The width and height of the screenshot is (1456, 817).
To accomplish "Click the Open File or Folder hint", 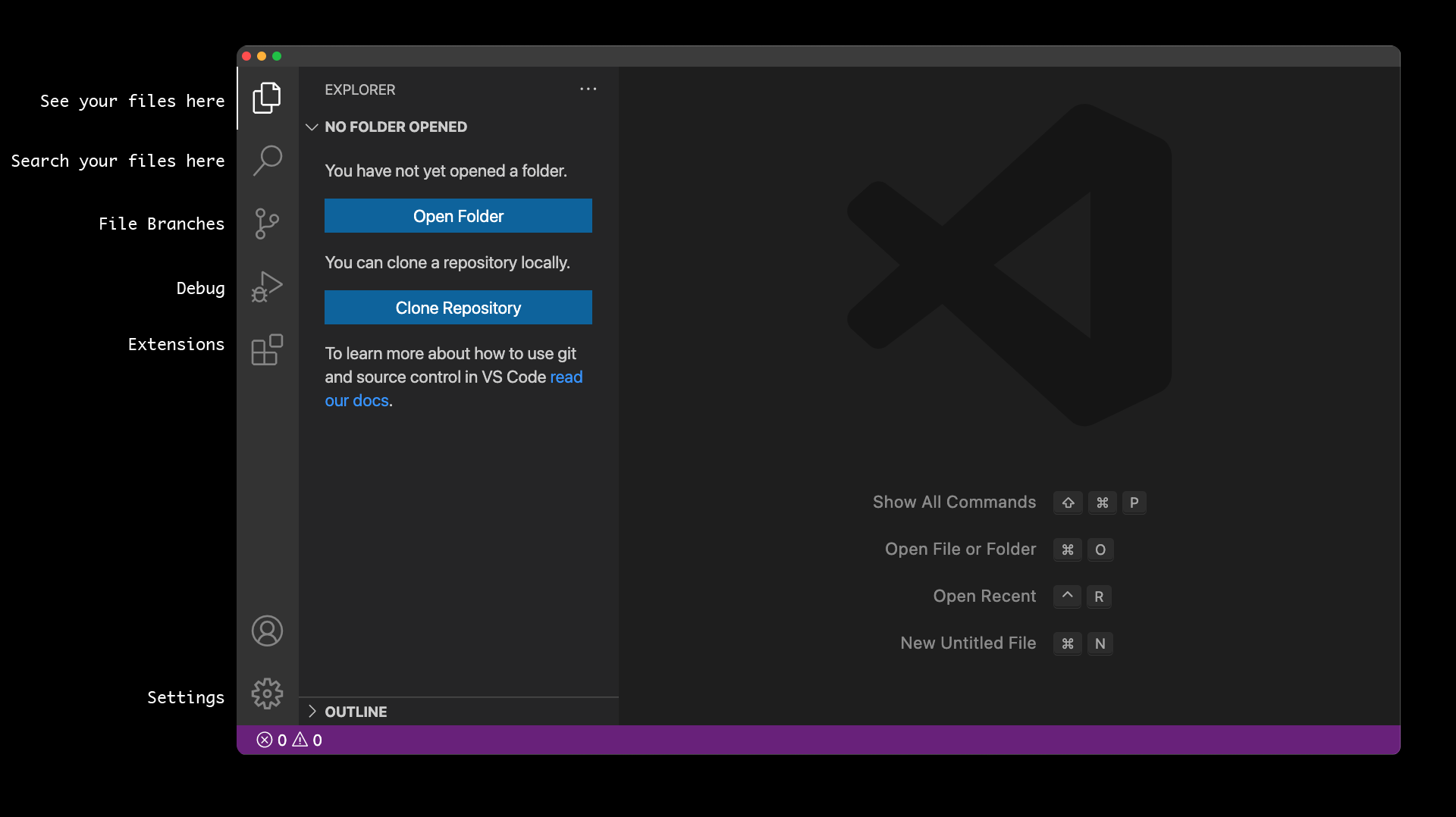I will pos(960,549).
